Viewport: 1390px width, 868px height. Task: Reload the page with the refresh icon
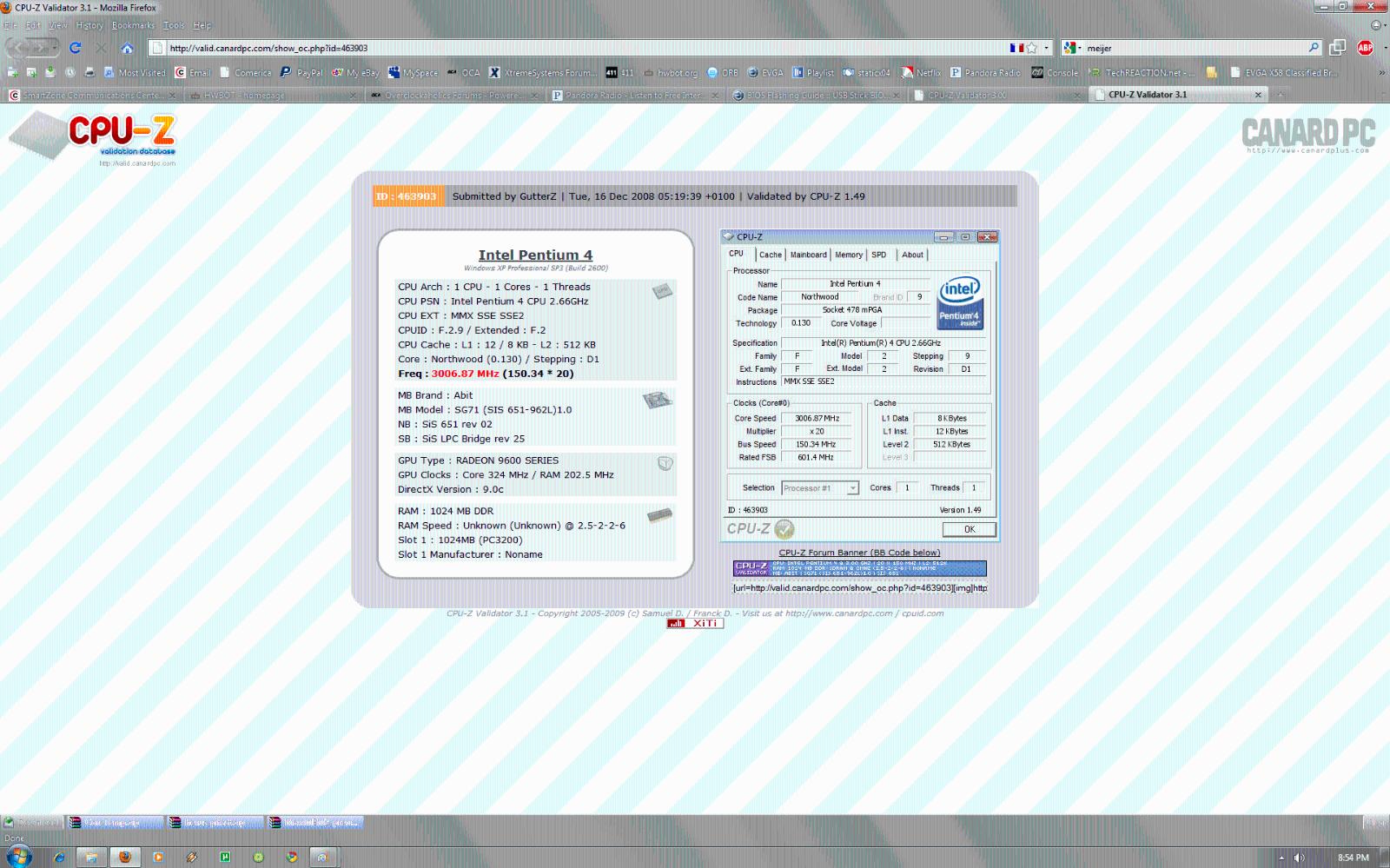[x=76, y=48]
